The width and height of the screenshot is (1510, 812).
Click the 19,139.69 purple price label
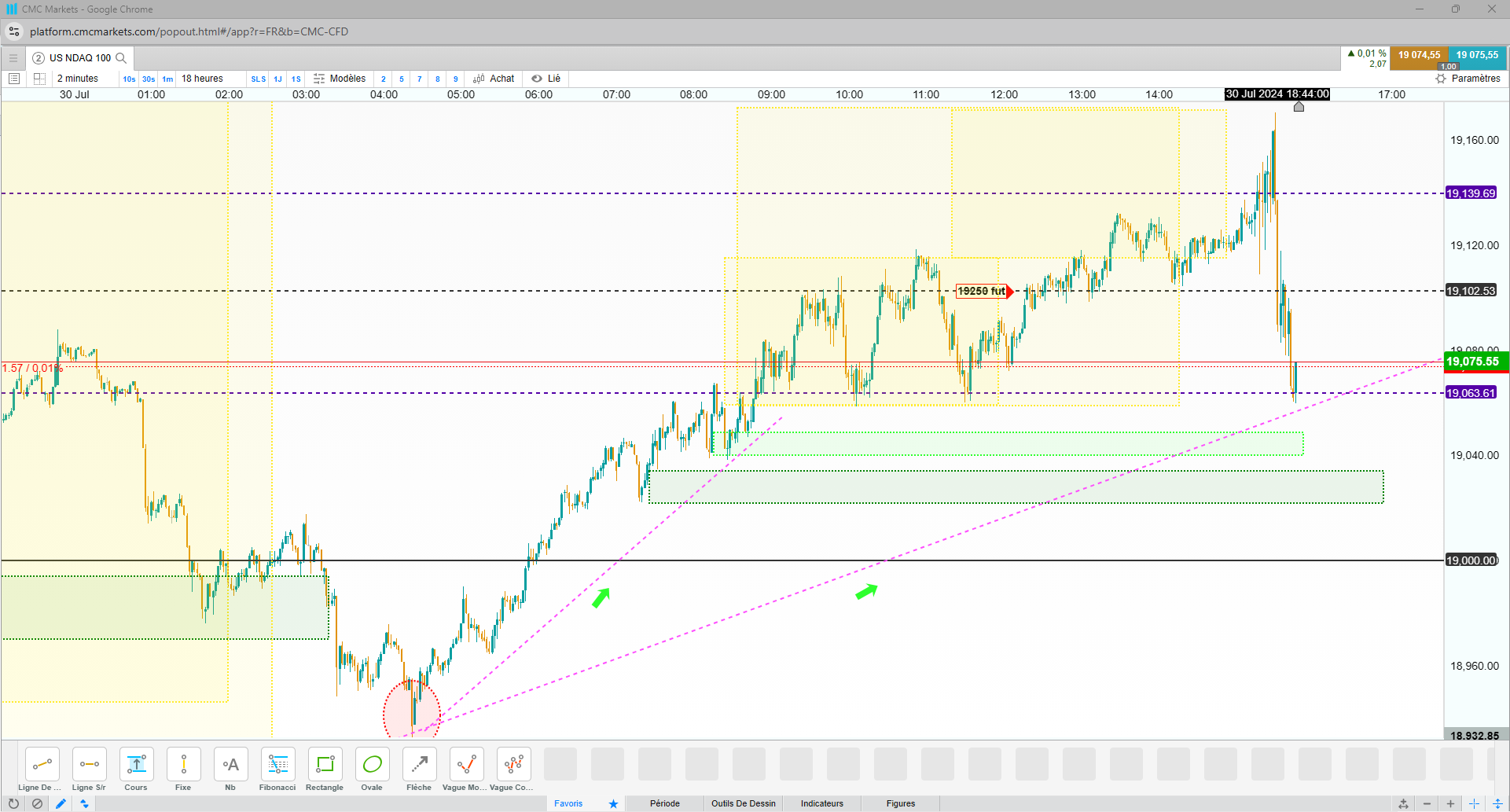click(1471, 193)
